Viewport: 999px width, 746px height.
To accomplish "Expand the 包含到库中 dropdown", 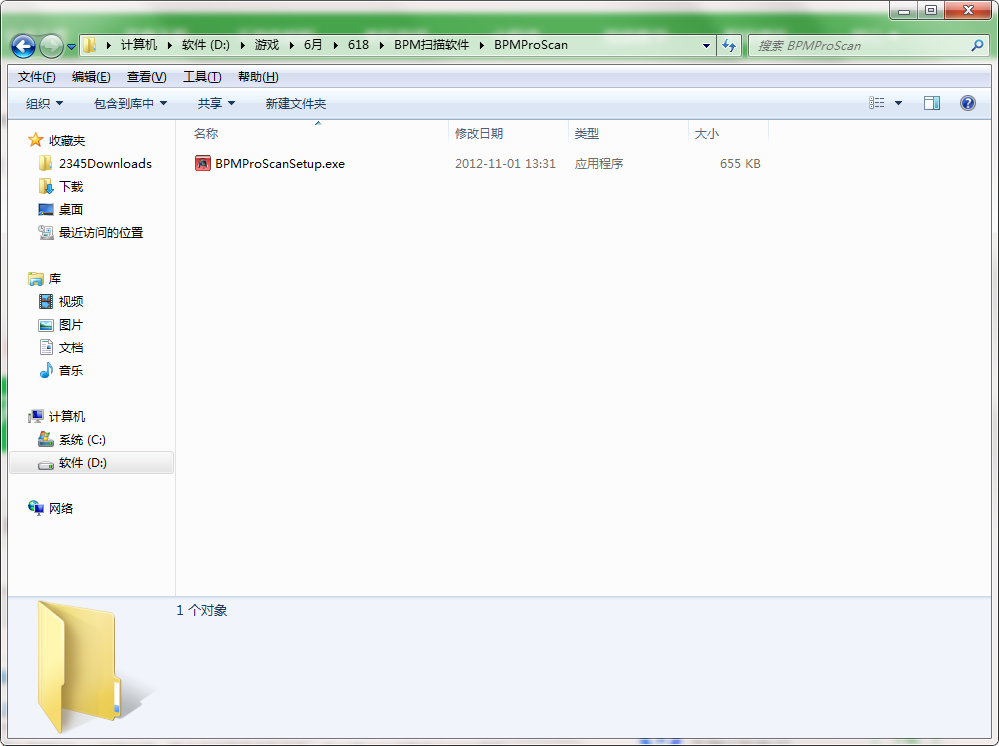I will (x=130, y=103).
